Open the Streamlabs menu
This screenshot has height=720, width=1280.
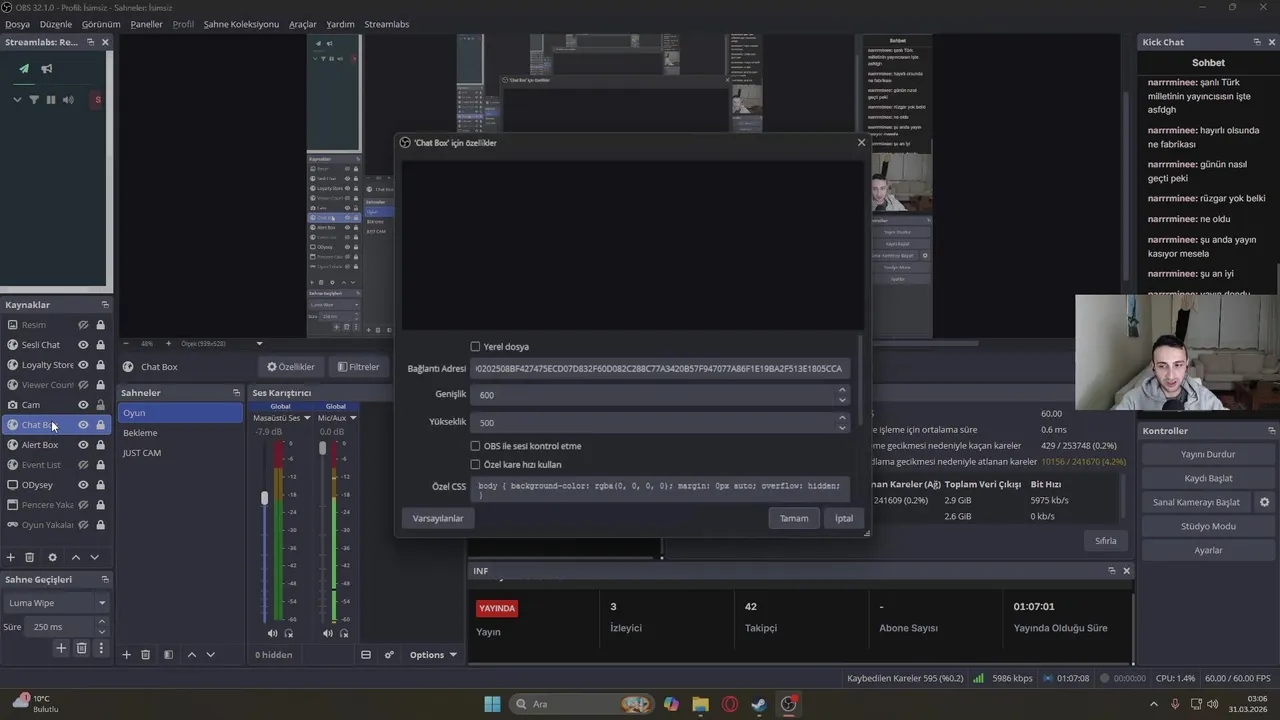pyautogui.click(x=386, y=24)
